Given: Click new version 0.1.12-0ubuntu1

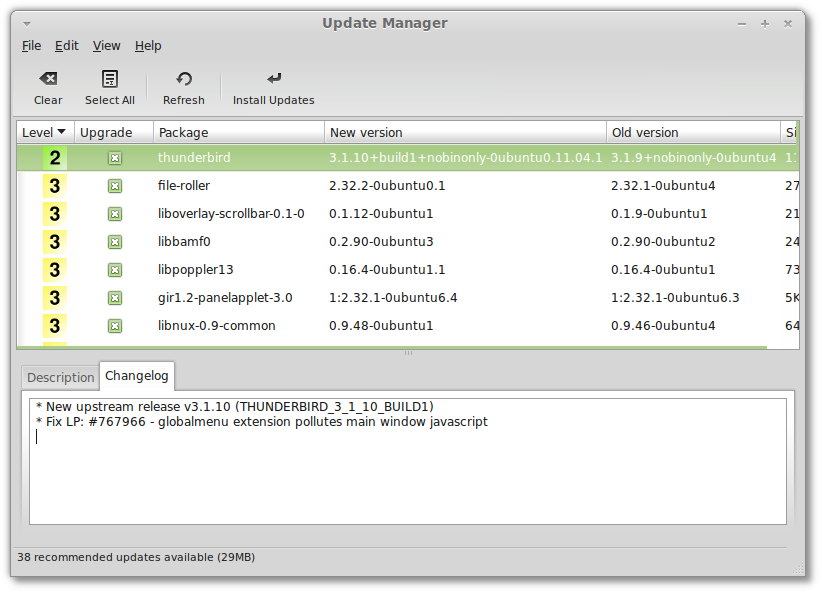Looking at the screenshot, I should (x=381, y=214).
